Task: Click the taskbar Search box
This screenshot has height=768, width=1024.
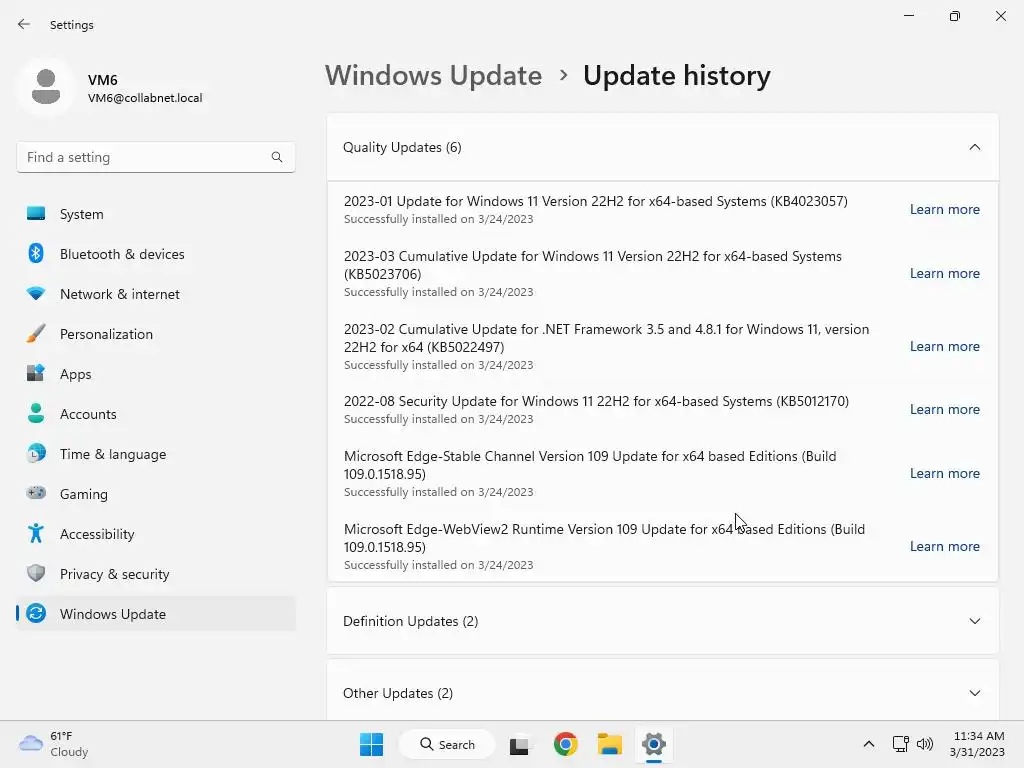Action: tap(447, 744)
